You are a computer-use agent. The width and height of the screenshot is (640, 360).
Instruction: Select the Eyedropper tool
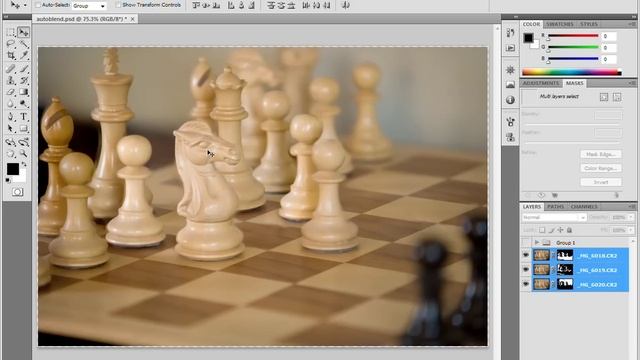pos(24,56)
